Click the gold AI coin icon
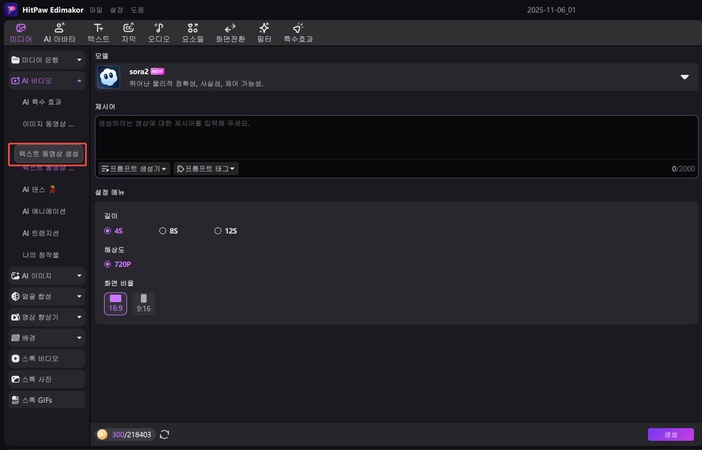702x450 pixels. coord(102,434)
